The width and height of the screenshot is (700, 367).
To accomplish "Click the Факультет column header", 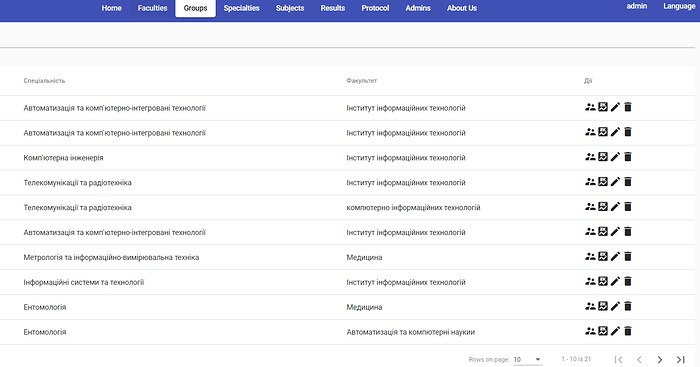I will [362, 81].
